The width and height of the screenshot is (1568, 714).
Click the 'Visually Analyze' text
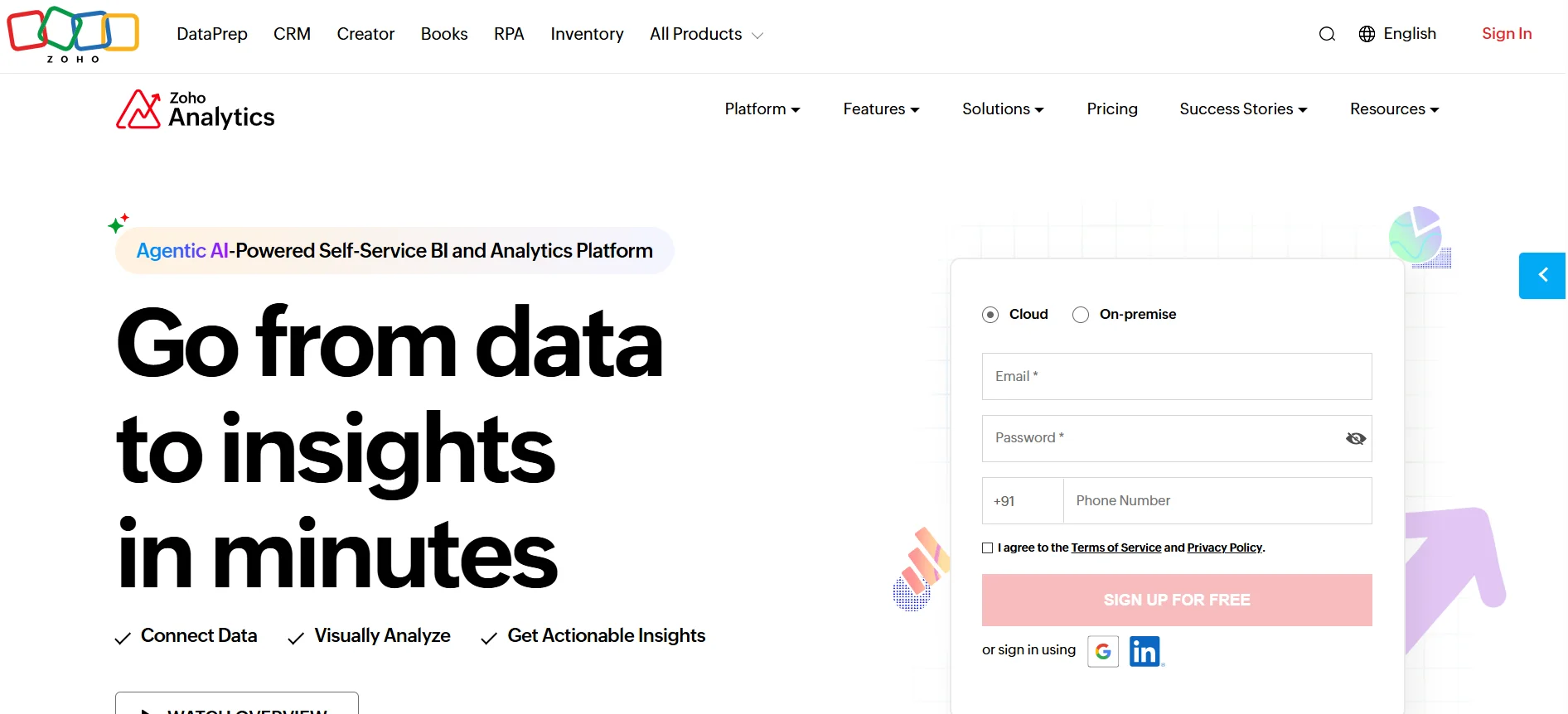pos(382,636)
